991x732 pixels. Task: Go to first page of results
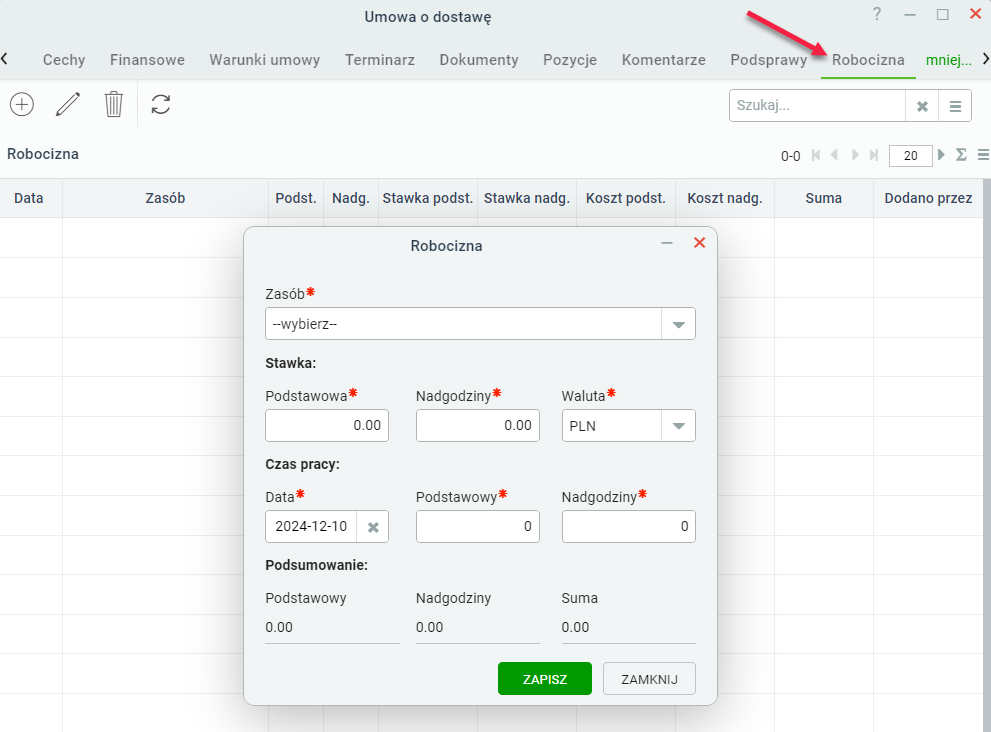(816, 155)
